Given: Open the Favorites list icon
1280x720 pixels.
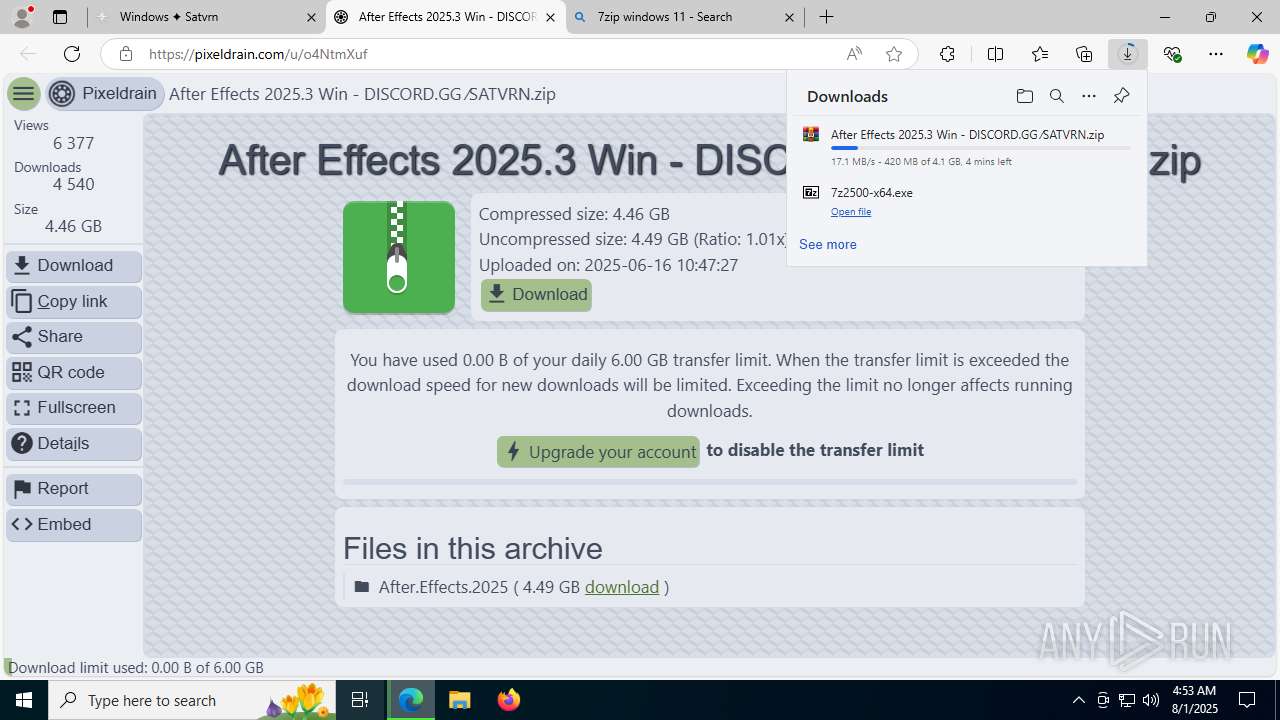Looking at the screenshot, I should pyautogui.click(x=1040, y=54).
